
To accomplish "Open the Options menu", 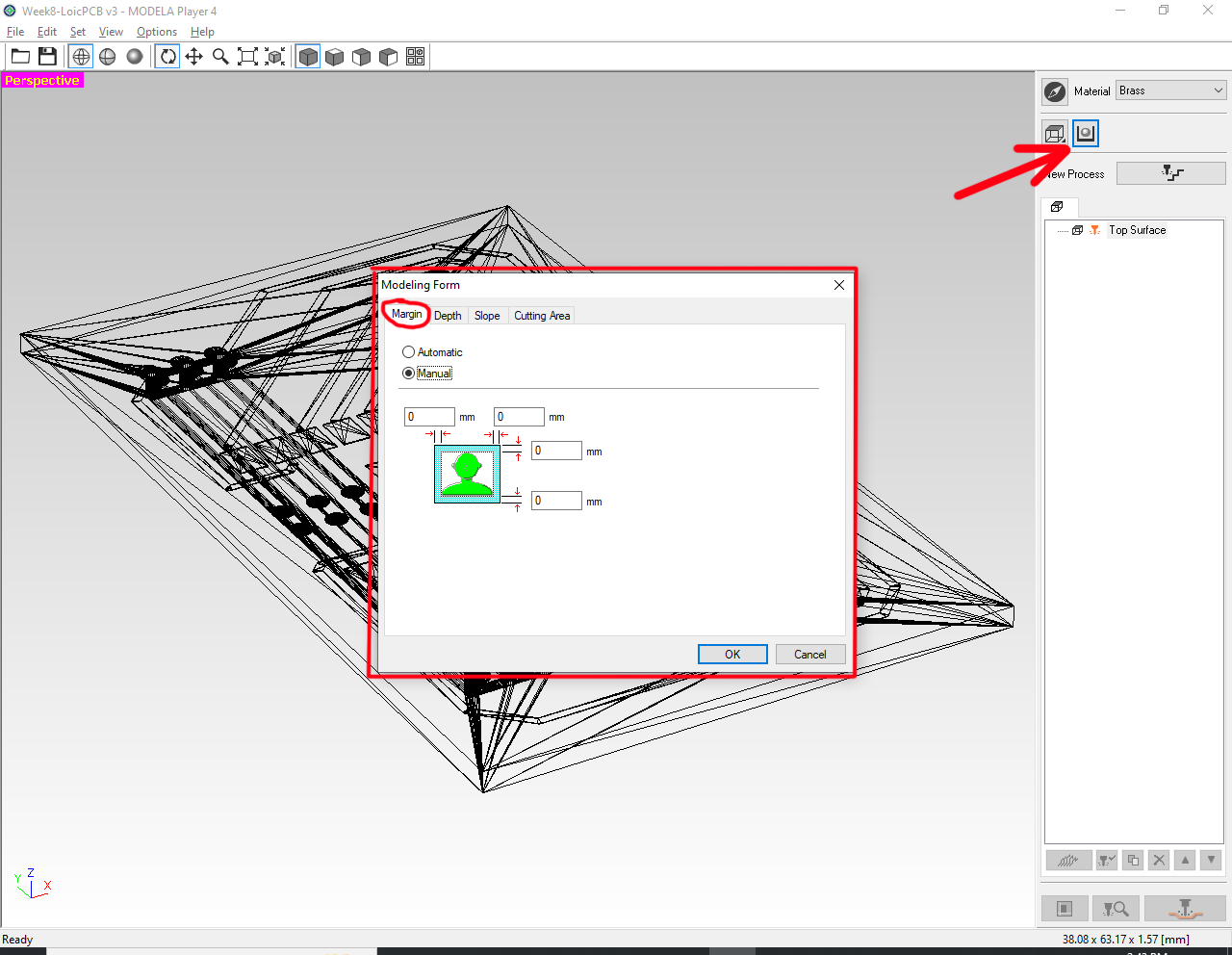I will (157, 32).
